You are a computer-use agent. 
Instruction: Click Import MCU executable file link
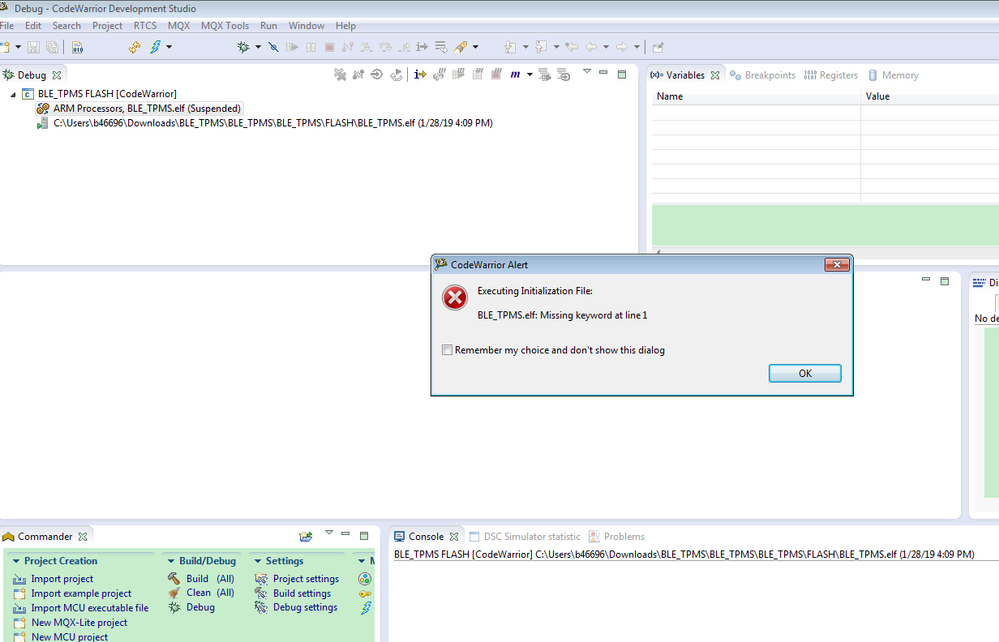(x=90, y=608)
